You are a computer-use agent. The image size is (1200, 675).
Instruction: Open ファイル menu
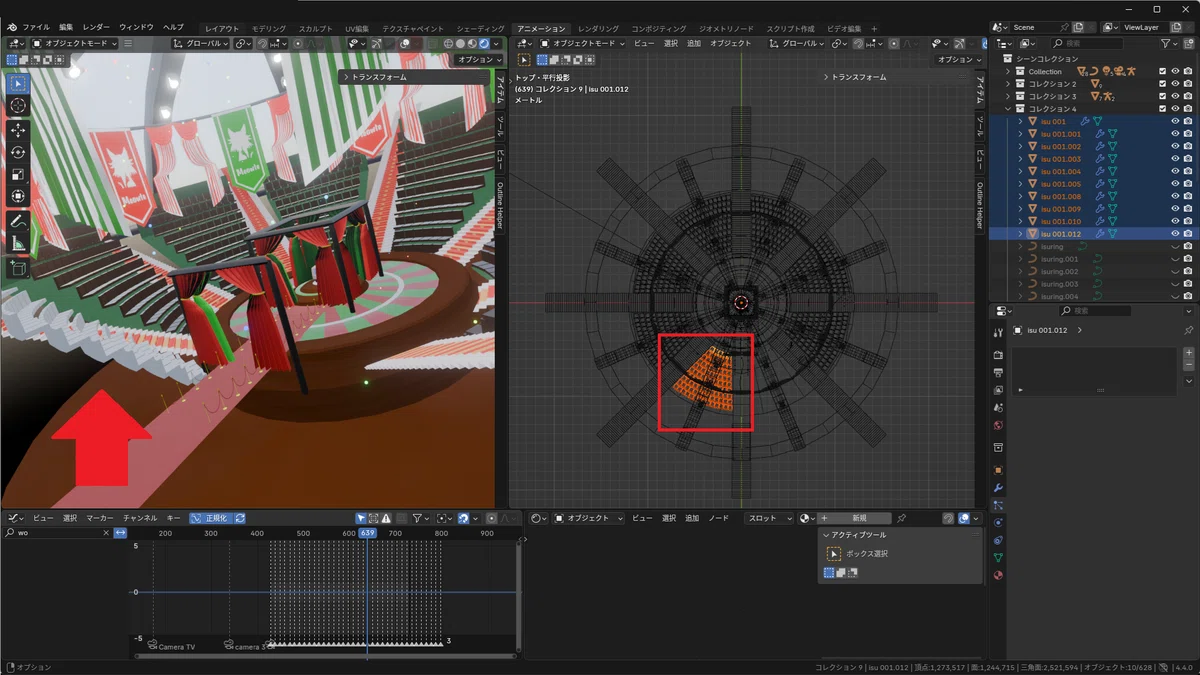click(36, 27)
